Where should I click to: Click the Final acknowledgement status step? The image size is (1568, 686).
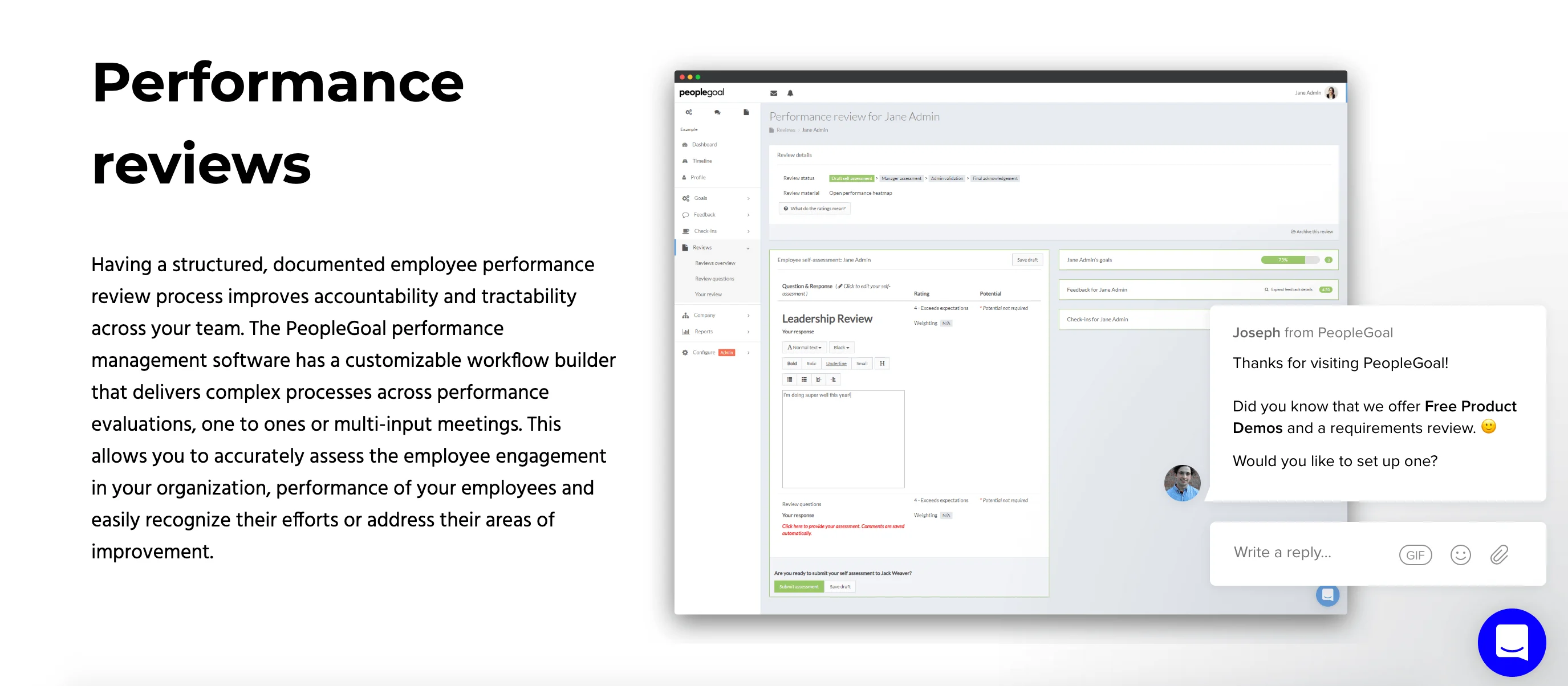point(994,178)
